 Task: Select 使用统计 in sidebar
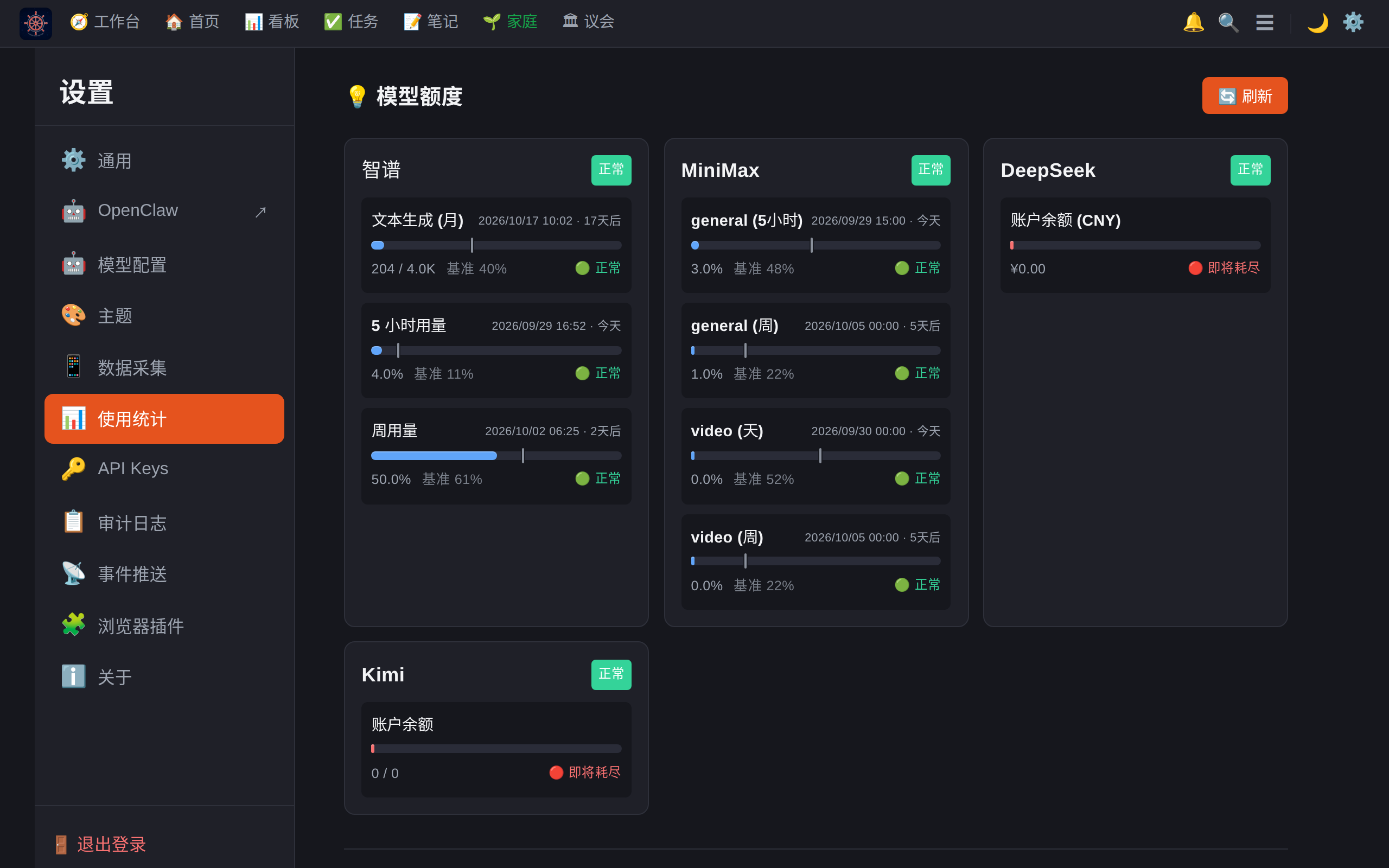coord(164,418)
